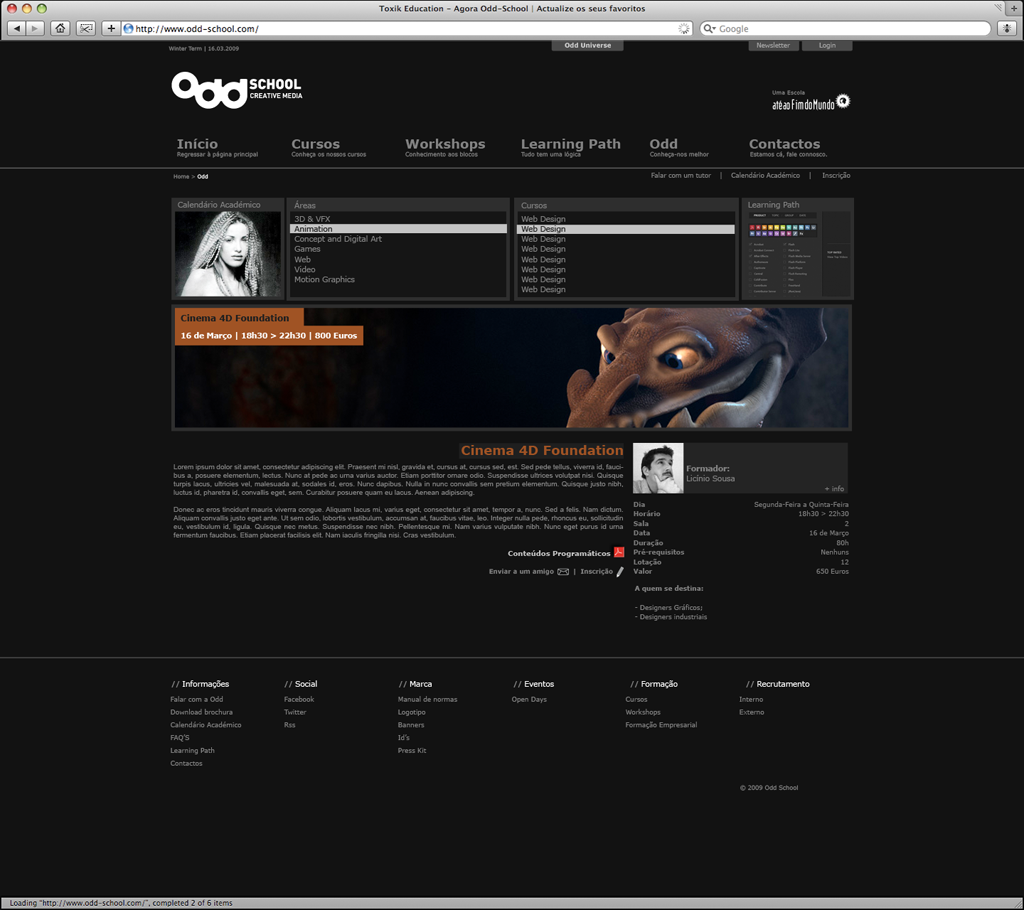Click the envelope icon for Enviar a um amigo
1024x910 pixels.
tap(563, 572)
